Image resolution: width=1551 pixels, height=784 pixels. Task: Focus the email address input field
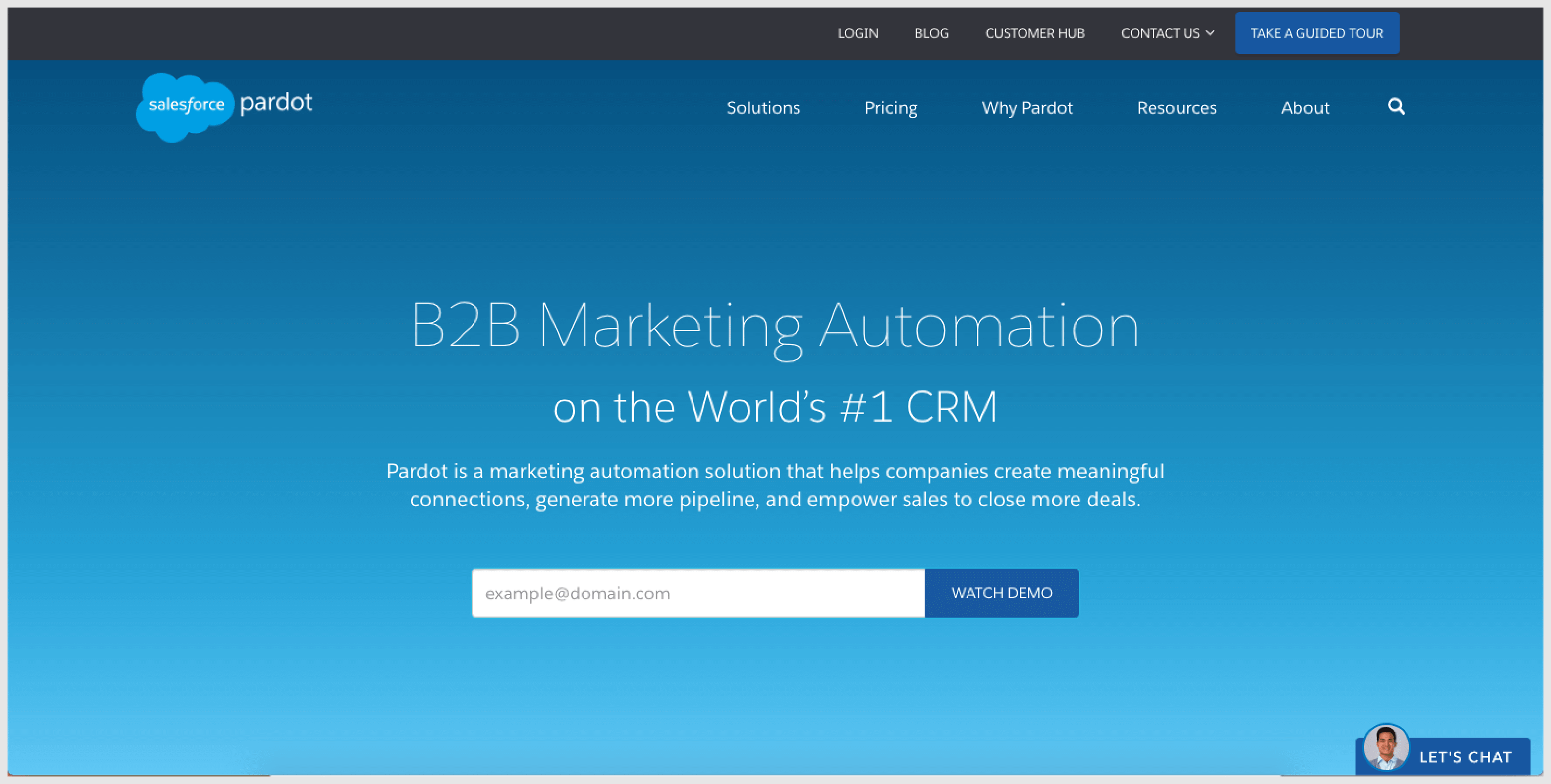pyautogui.click(x=698, y=593)
